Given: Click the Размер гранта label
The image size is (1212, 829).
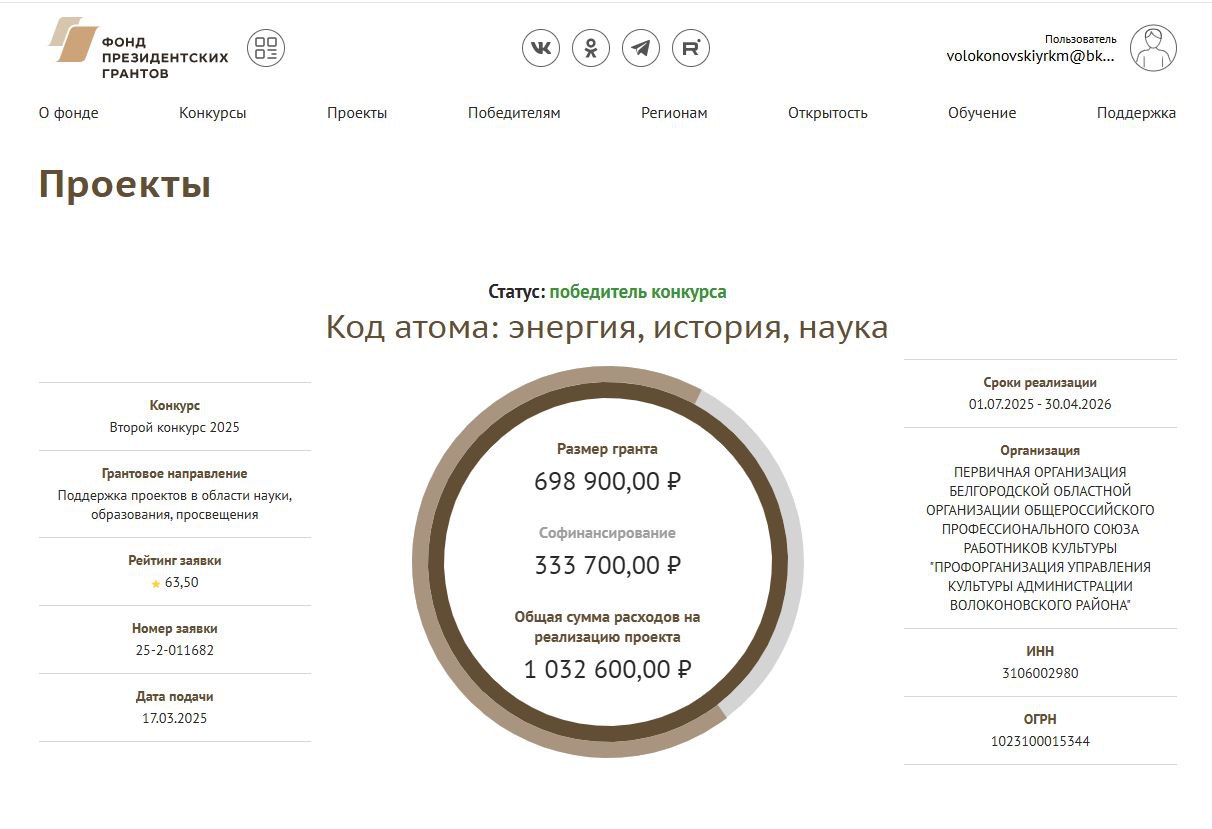Looking at the screenshot, I should click(x=608, y=449).
